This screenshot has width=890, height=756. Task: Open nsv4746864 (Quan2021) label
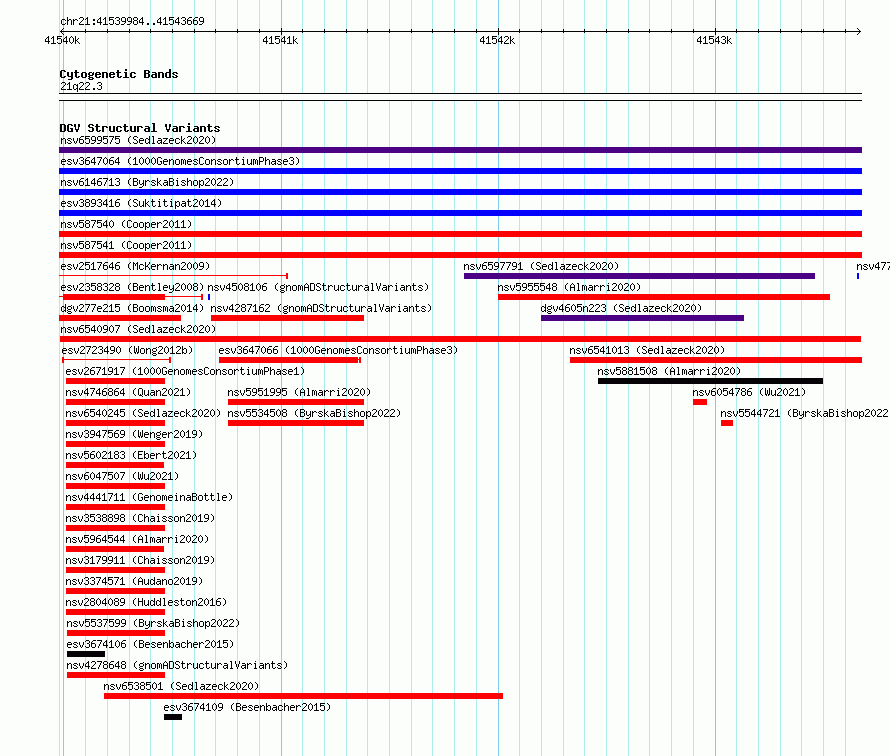point(128,392)
